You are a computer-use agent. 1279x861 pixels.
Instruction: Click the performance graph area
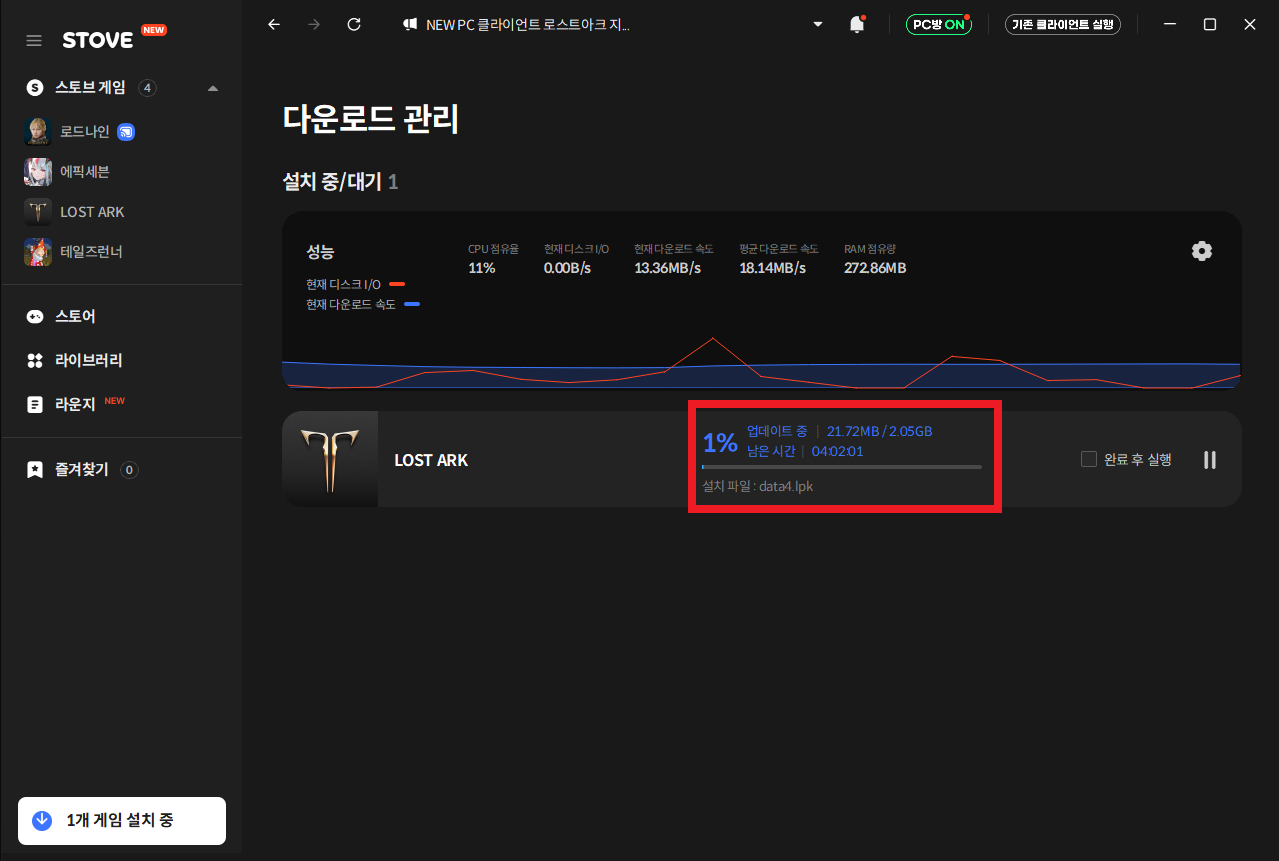pos(761,362)
